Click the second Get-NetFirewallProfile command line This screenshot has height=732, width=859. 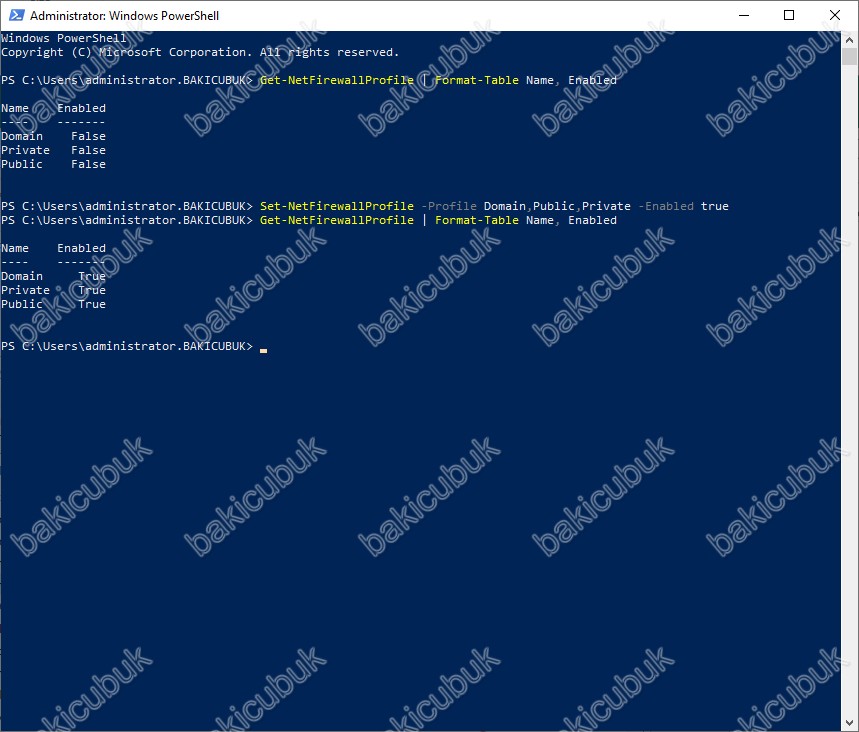coord(336,220)
